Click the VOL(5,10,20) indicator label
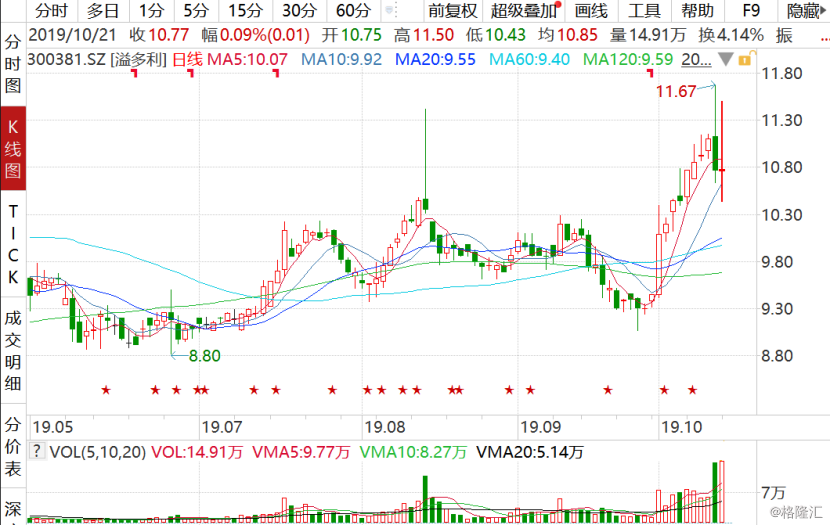 click(x=91, y=453)
